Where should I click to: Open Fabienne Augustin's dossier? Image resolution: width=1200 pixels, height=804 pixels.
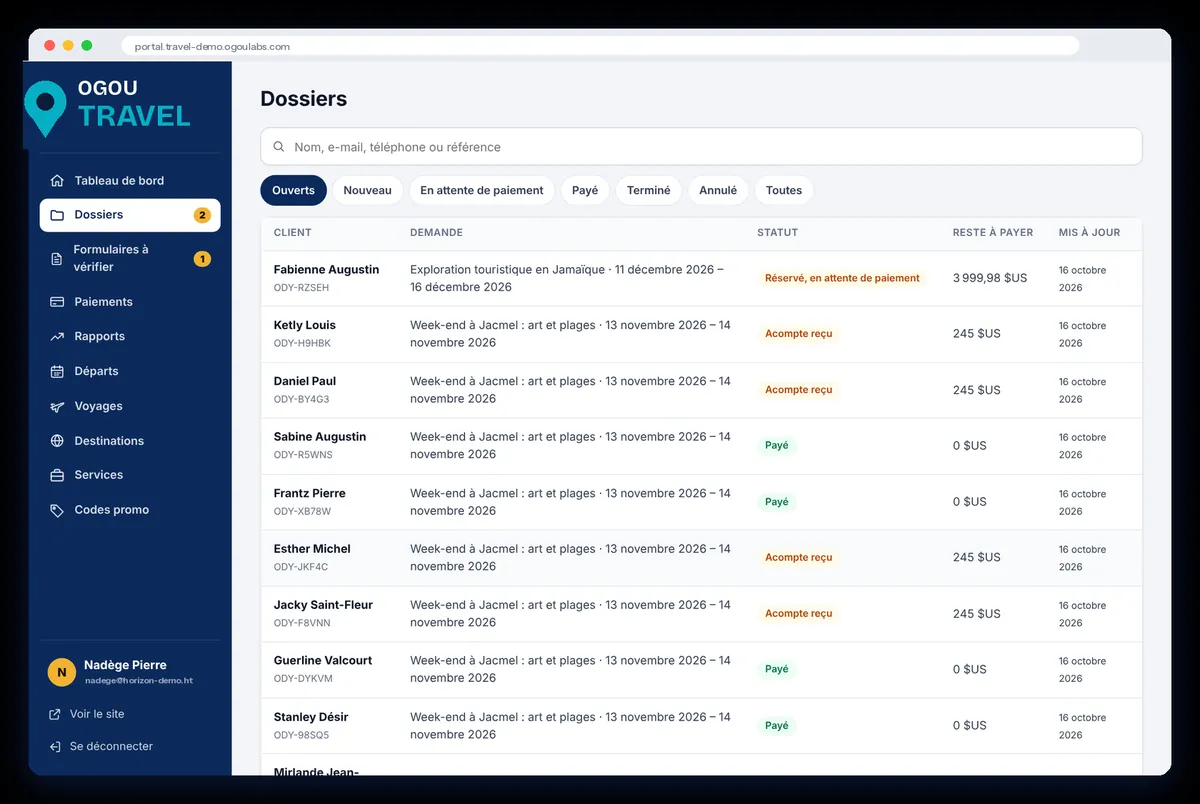click(701, 278)
